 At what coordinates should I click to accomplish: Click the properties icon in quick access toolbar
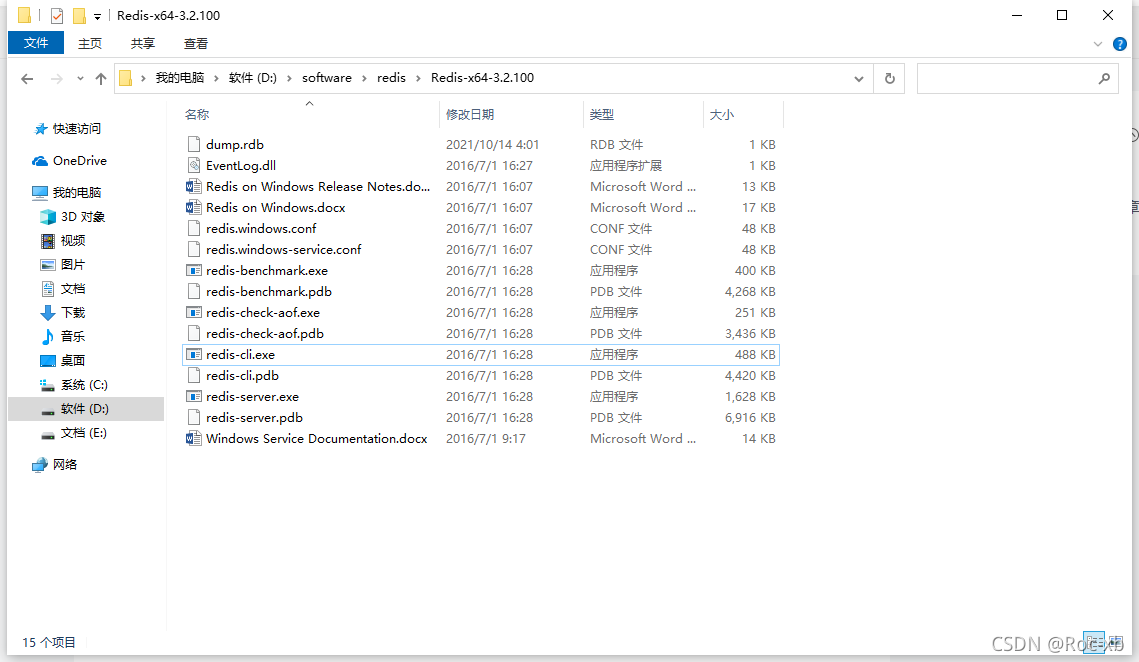click(57, 15)
